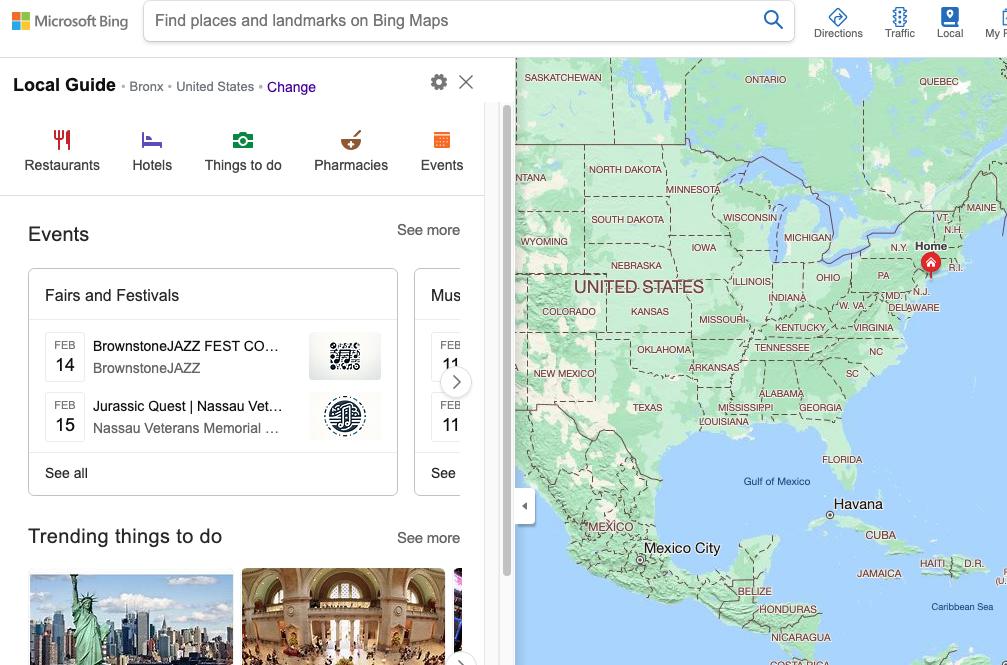Select the Pharmacies category icon
Screen dimensions: 1007x665
pyautogui.click(x=350, y=142)
